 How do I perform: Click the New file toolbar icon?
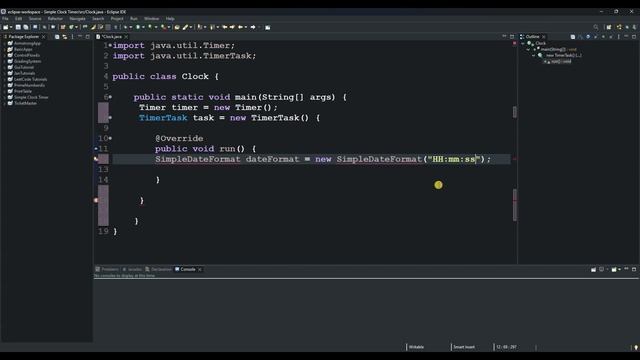coord(6,27)
